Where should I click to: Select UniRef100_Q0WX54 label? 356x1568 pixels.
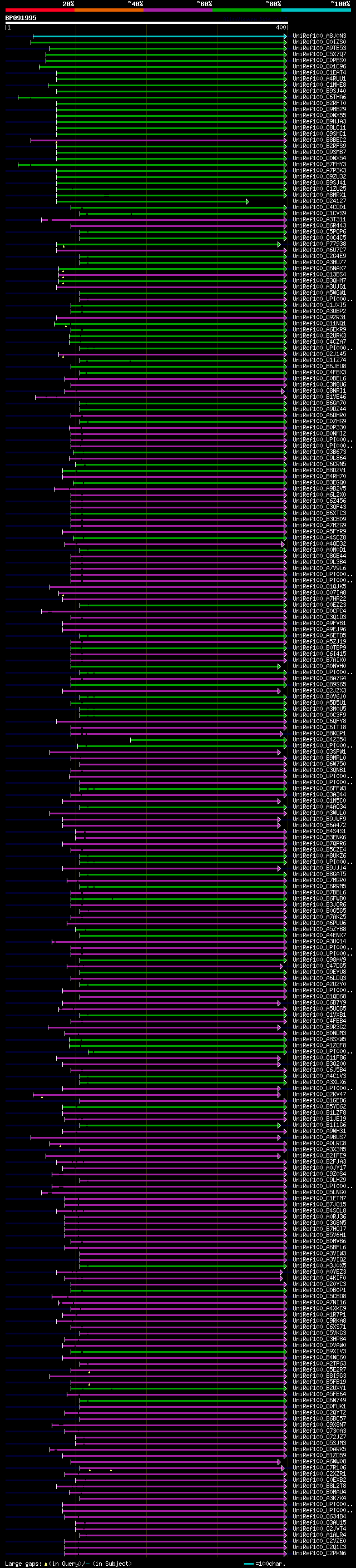coord(319,159)
